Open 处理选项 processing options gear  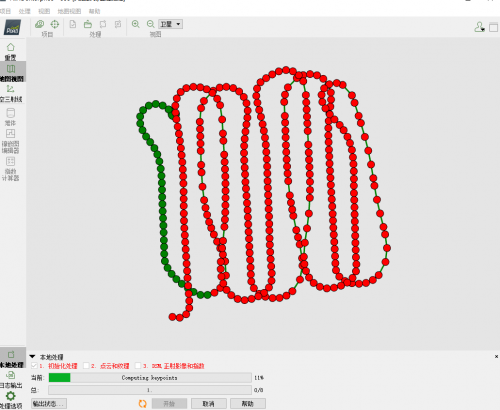tap(11, 400)
